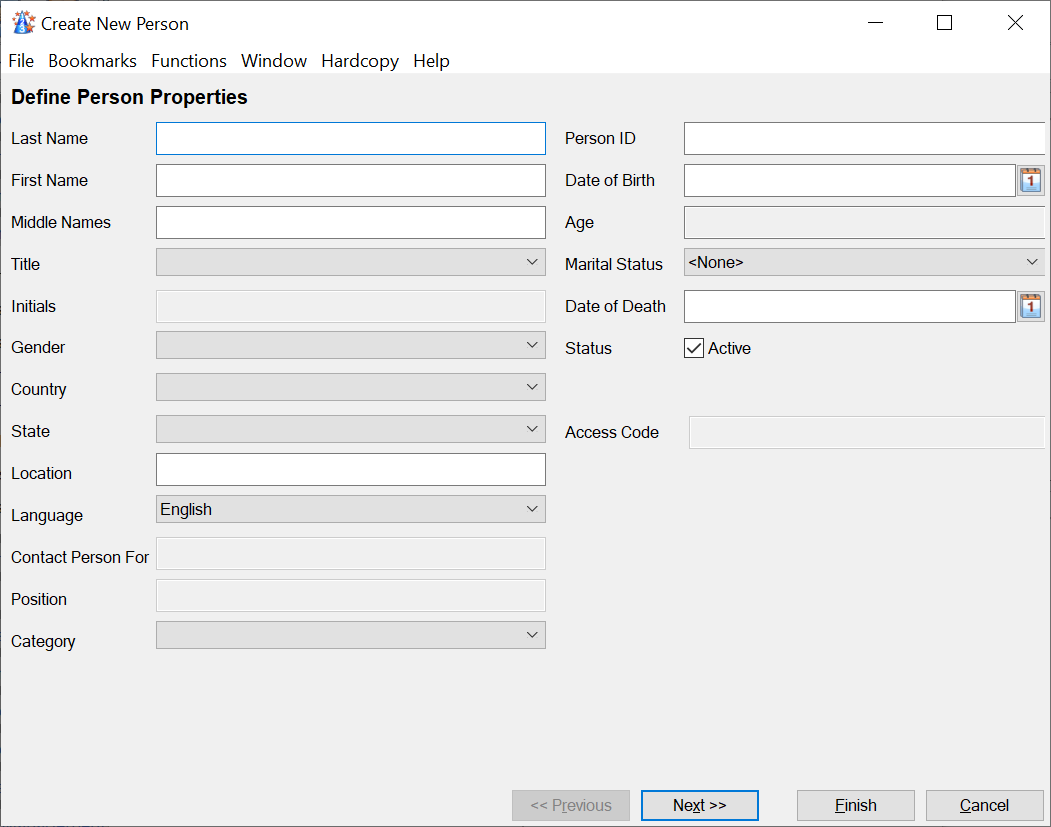The width and height of the screenshot is (1051, 827).
Task: Focus the First Name input field
Action: click(350, 181)
